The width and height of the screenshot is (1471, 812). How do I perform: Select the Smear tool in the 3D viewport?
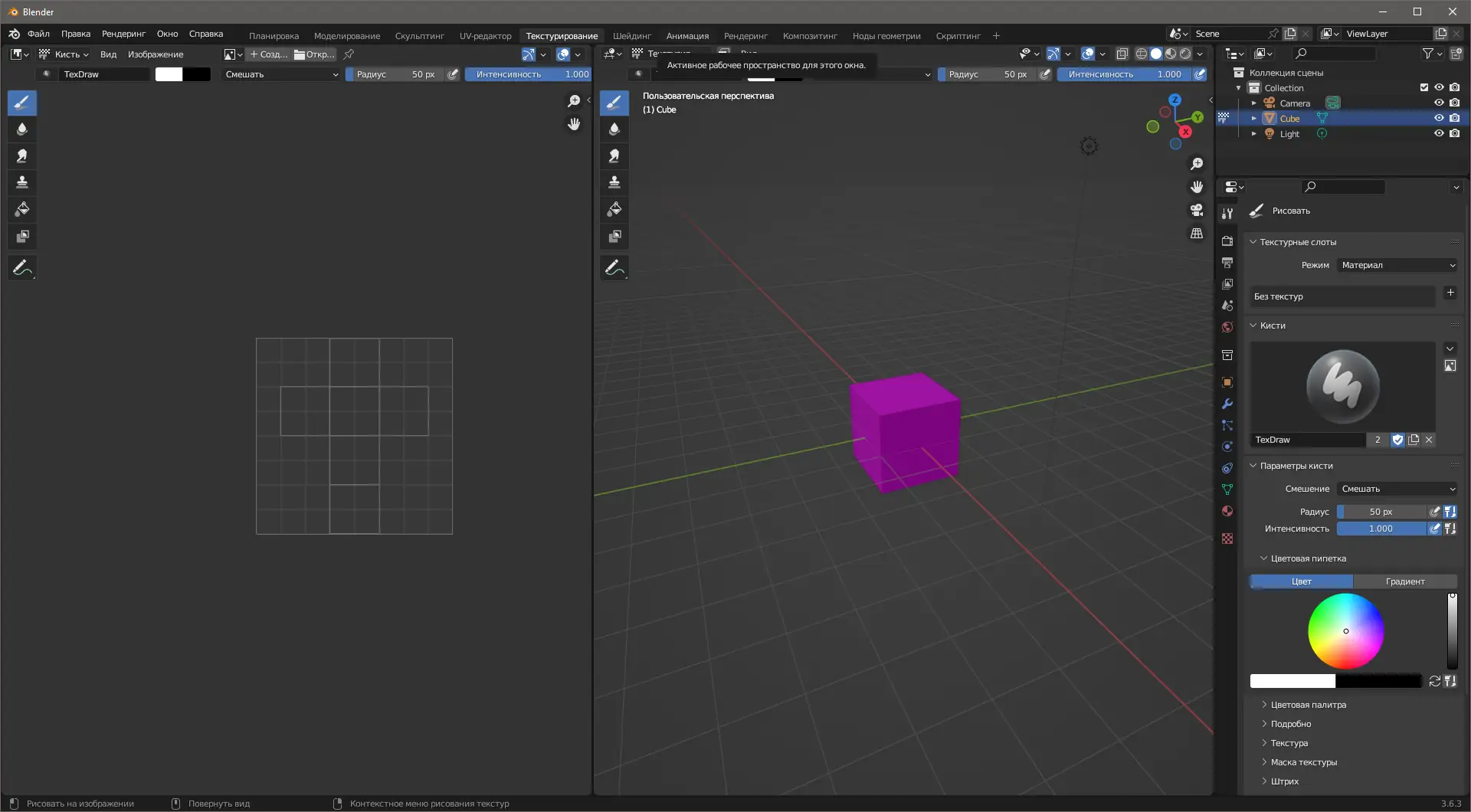[x=614, y=156]
